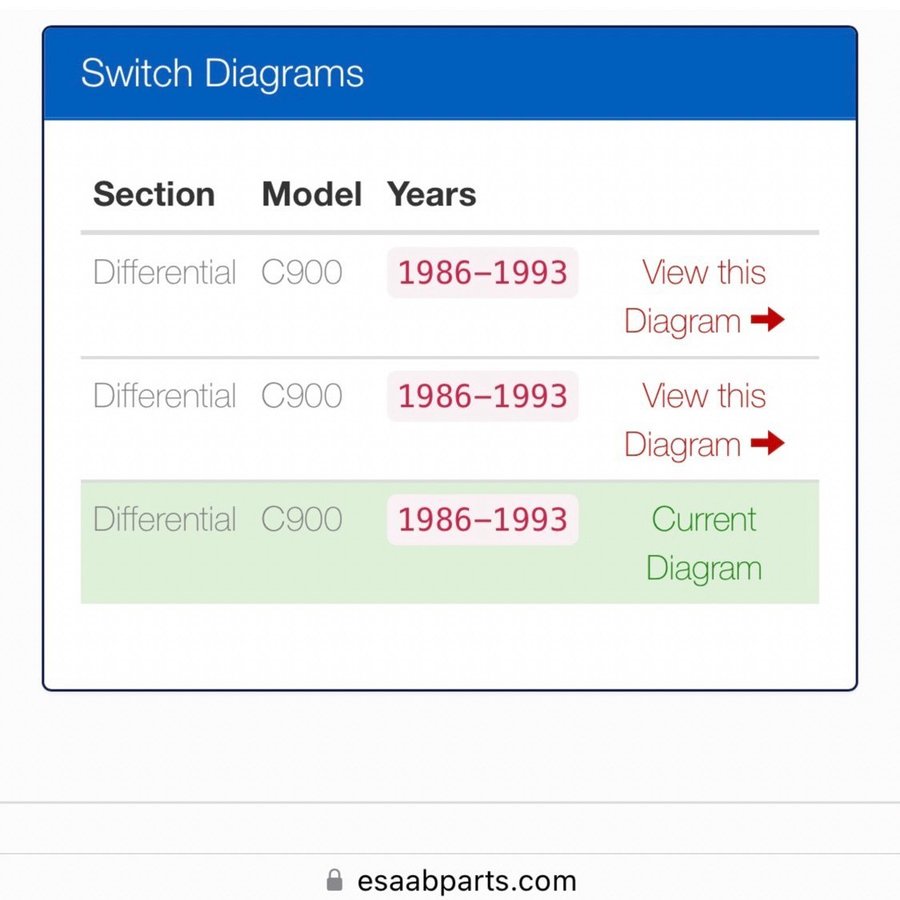Screen dimensions: 900x900
Task: Click the Years column header
Action: 432,194
